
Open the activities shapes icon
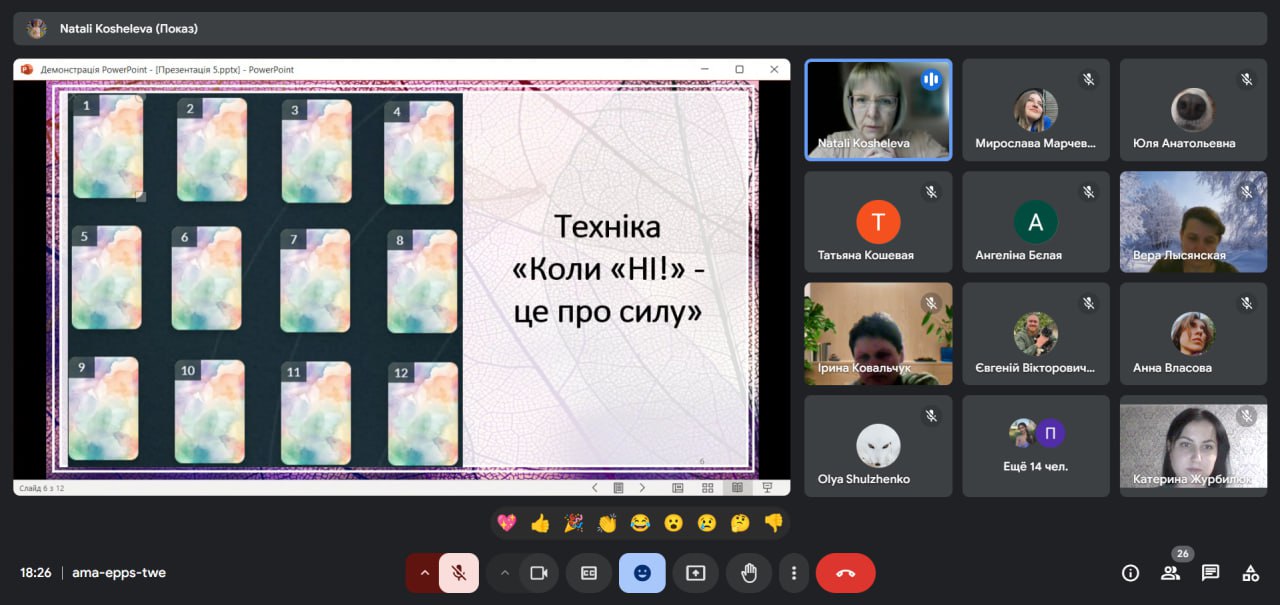click(1250, 573)
